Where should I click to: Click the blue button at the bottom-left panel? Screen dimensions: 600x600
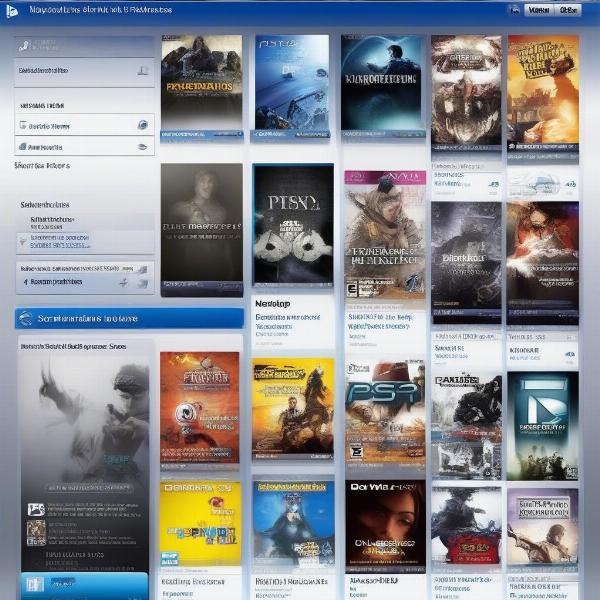[x=84, y=585]
